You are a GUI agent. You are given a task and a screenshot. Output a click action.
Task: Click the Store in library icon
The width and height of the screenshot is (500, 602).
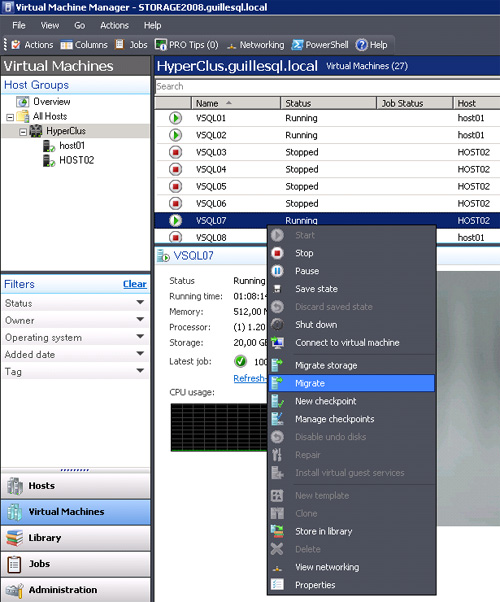point(277,531)
